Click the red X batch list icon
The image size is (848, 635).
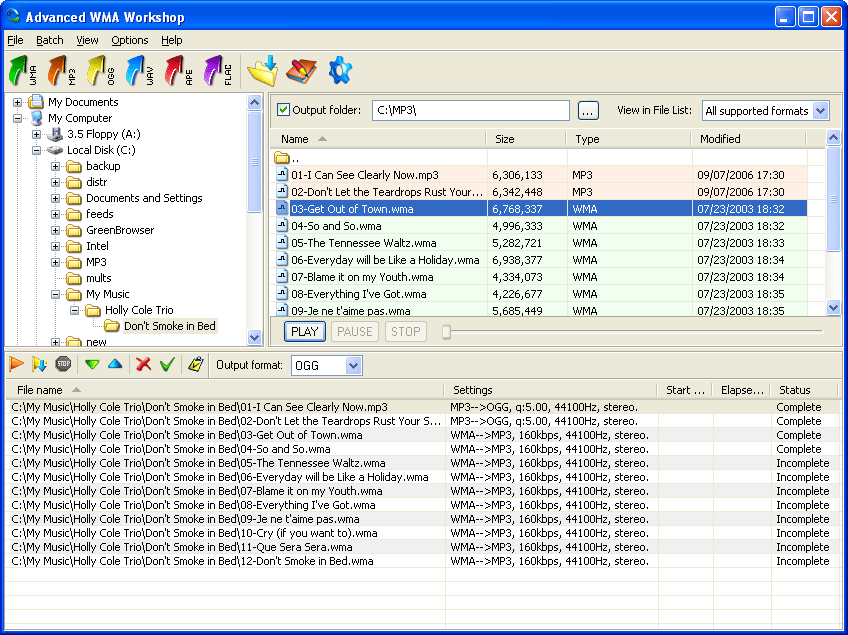[143, 364]
